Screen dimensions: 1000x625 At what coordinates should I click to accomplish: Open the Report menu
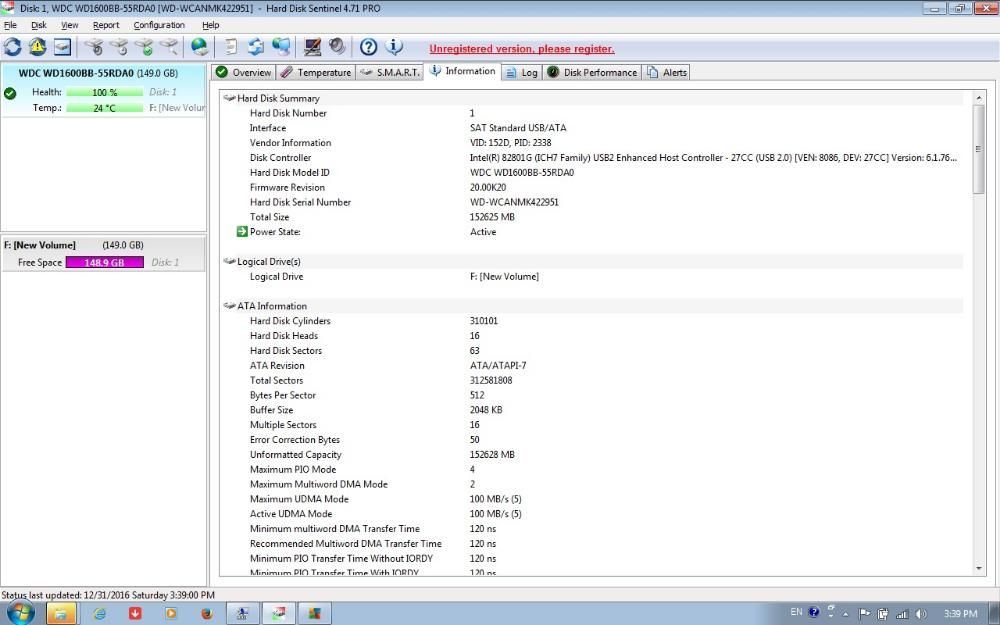[106, 25]
